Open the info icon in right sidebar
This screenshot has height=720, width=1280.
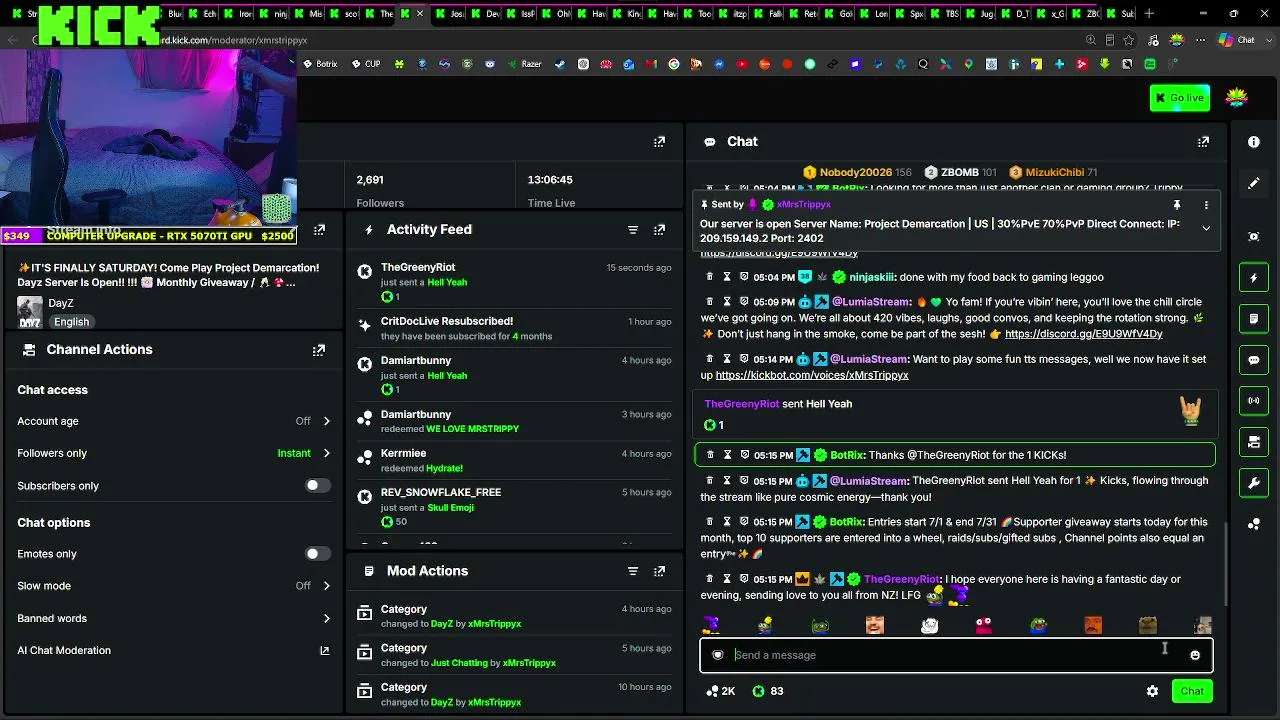[1254, 142]
